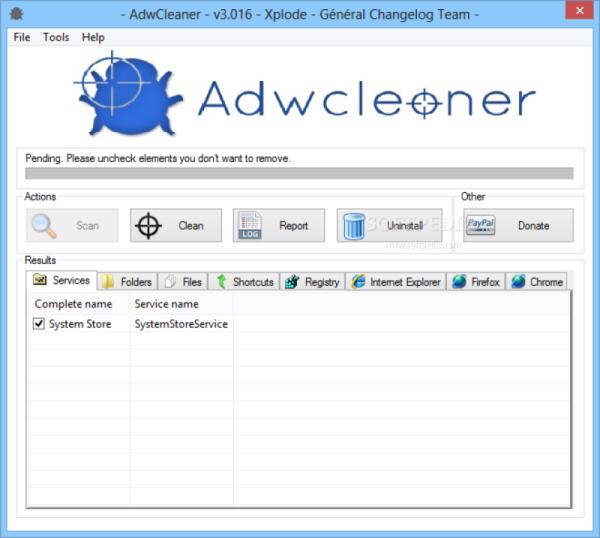600x538 pixels.
Task: Go to the Chrome tab
Action: (537, 282)
